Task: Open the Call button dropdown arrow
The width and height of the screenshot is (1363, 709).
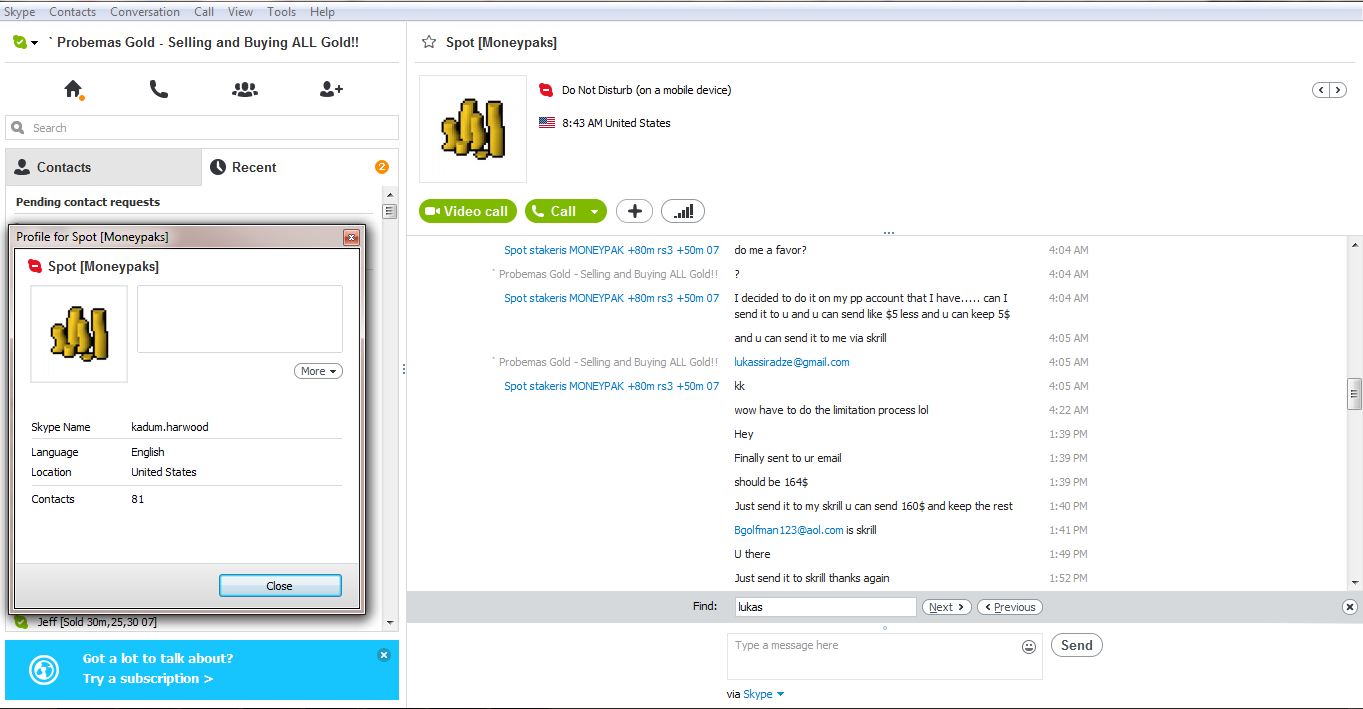Action: click(595, 211)
